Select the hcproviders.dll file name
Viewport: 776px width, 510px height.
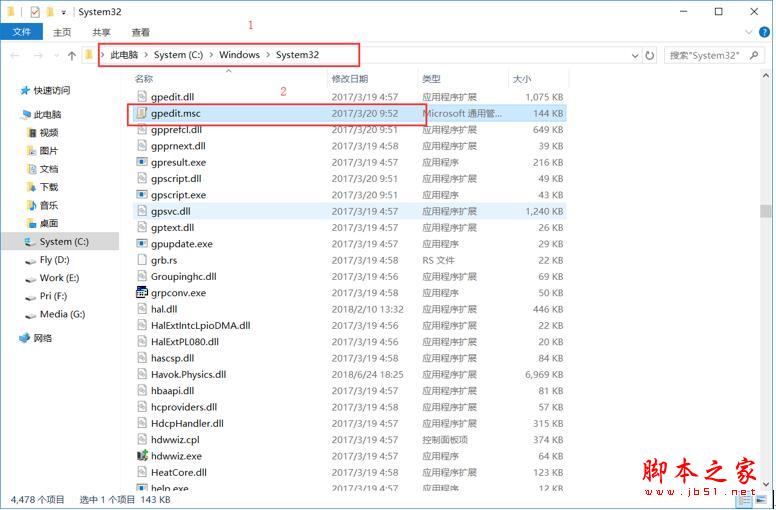184,407
